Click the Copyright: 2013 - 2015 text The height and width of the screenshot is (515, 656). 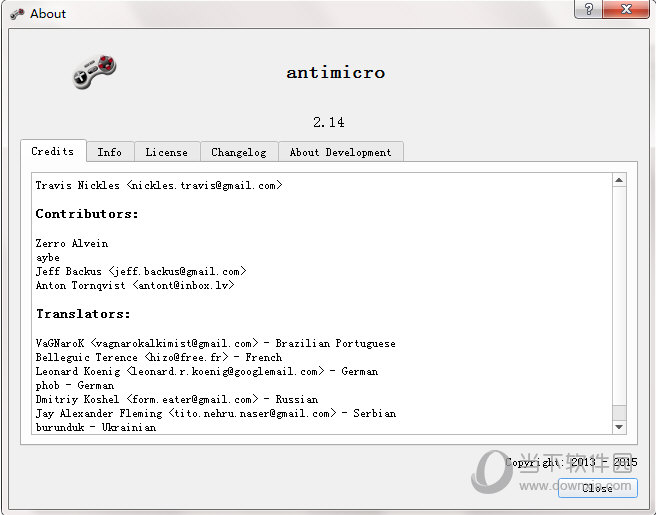pos(571,462)
